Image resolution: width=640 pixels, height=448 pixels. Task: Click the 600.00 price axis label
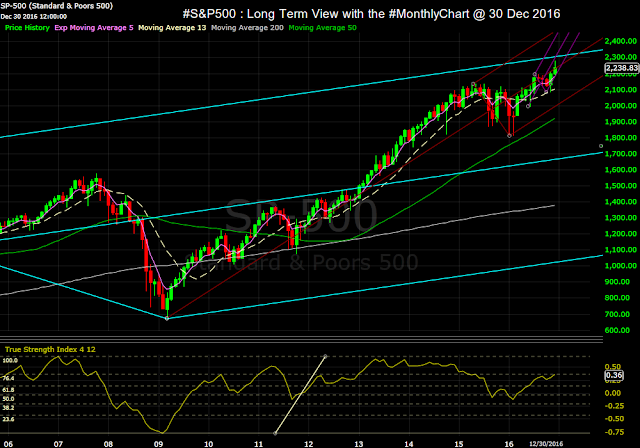tap(617, 330)
